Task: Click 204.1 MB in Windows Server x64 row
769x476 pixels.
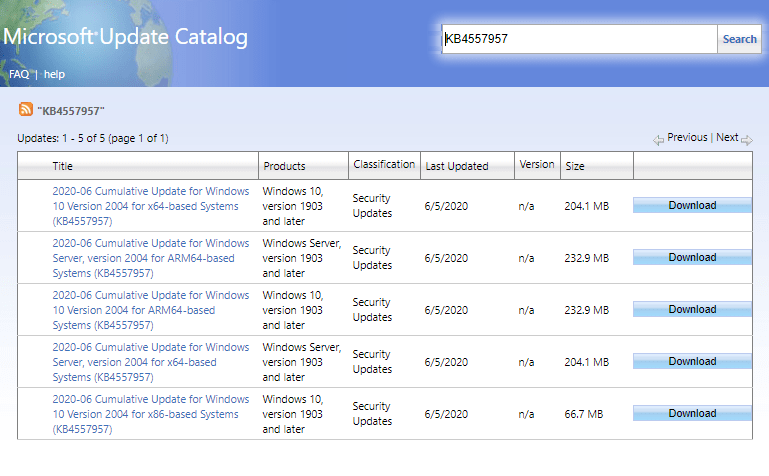Action: click(587, 362)
